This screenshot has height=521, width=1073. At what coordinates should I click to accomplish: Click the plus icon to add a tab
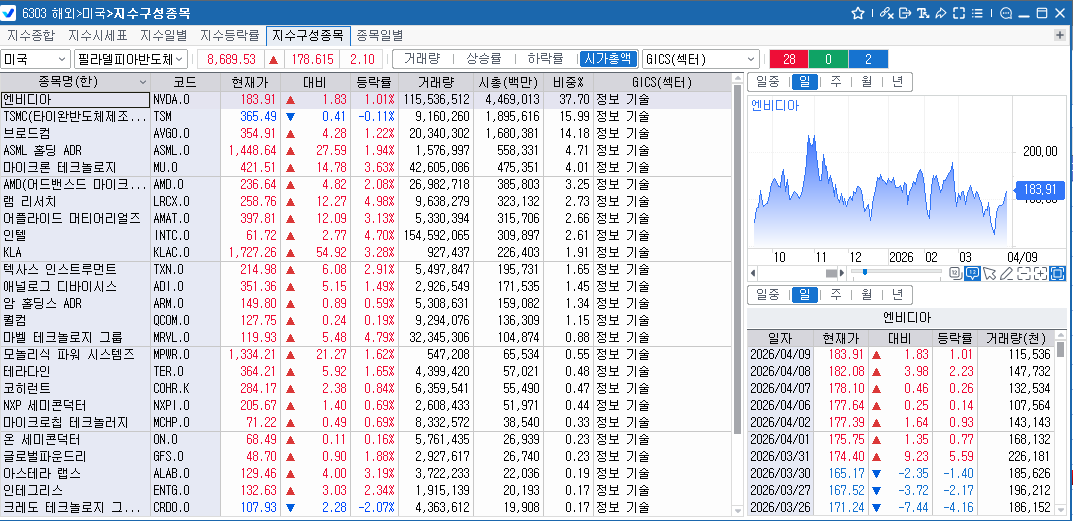click(x=1061, y=35)
